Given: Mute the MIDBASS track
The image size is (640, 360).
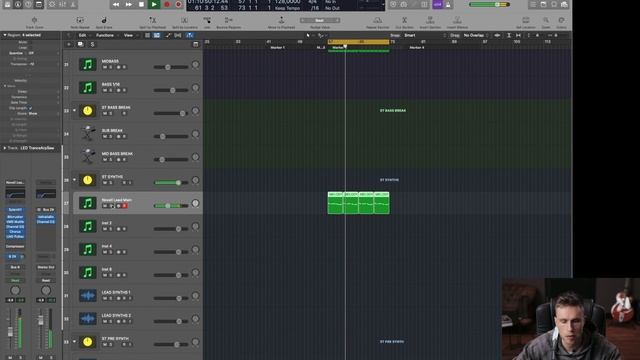Looking at the screenshot, I should [x=104, y=67].
